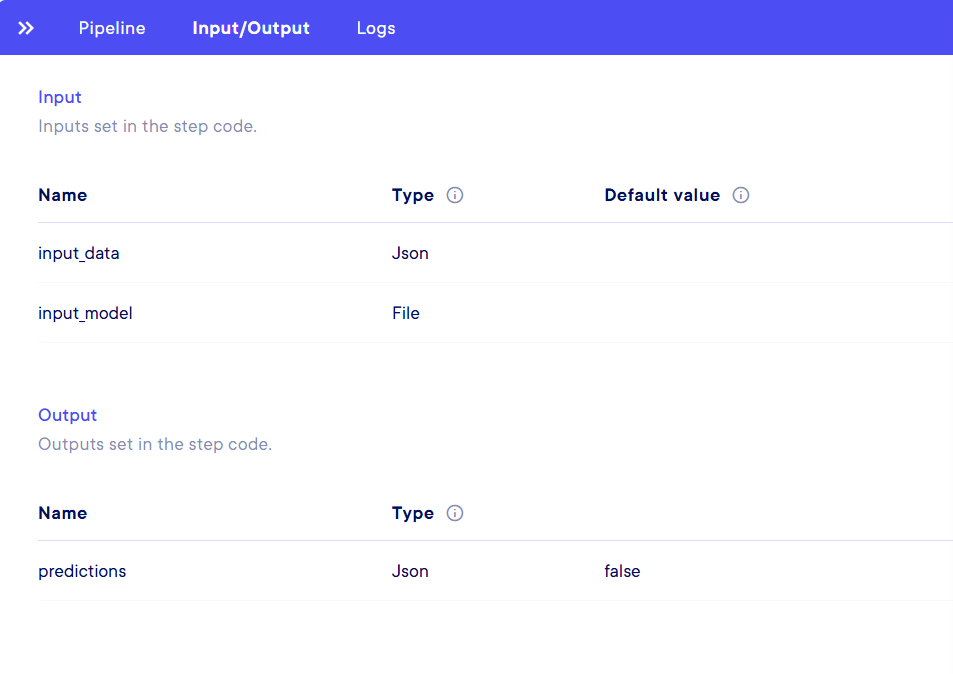Click the Name header in Input table
This screenshot has width=953, height=674.
coord(63,195)
